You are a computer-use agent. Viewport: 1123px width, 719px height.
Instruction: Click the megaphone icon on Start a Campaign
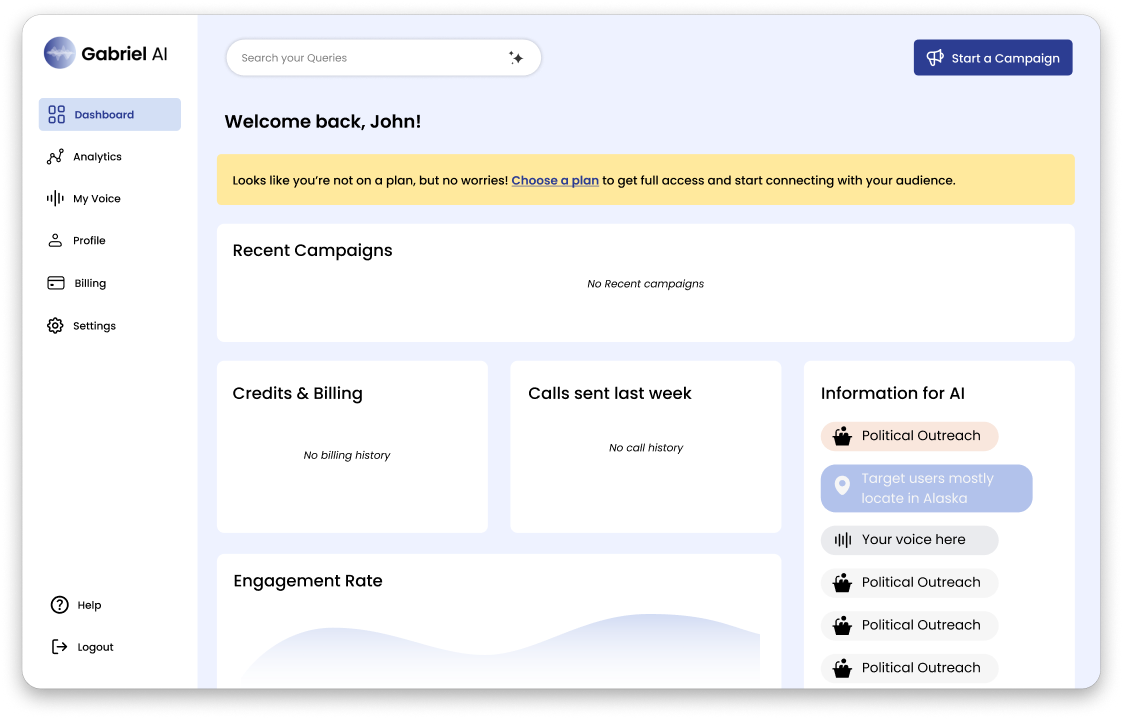pyautogui.click(x=935, y=58)
